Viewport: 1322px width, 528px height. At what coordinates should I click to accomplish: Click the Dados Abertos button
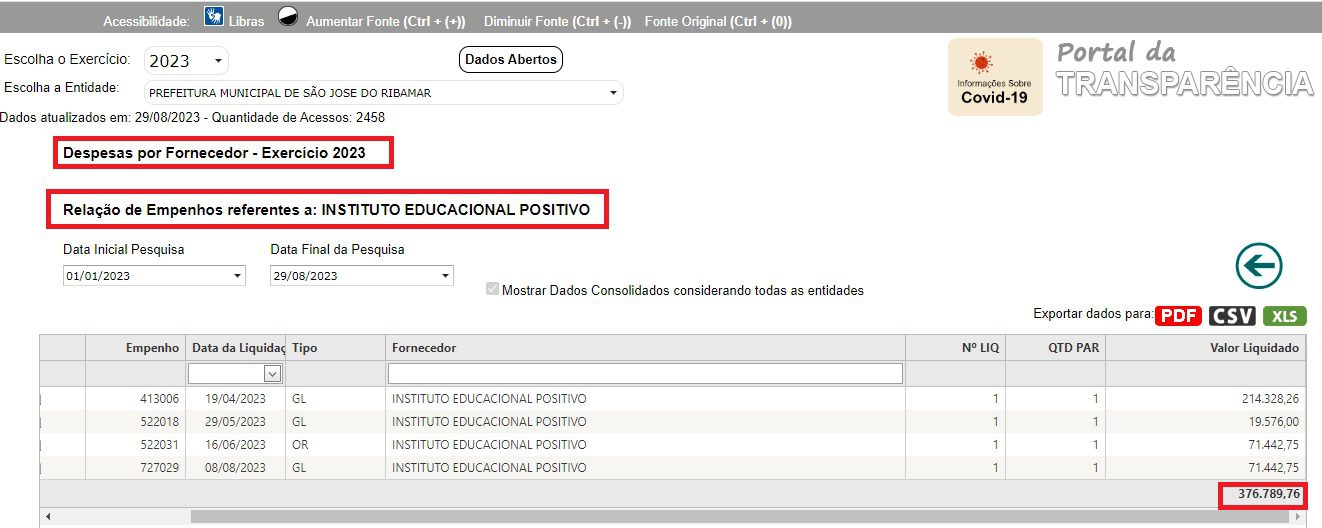[x=510, y=60]
